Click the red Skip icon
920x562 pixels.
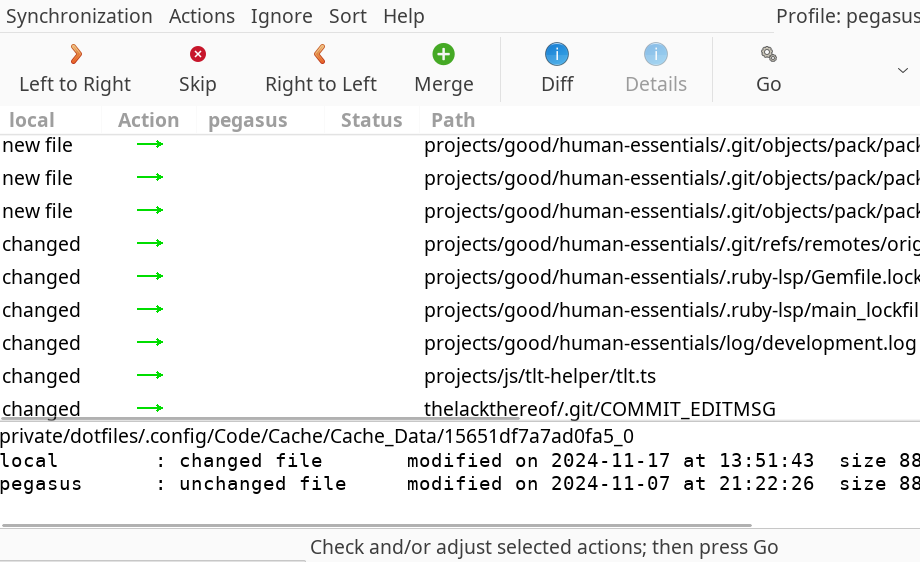[198, 54]
